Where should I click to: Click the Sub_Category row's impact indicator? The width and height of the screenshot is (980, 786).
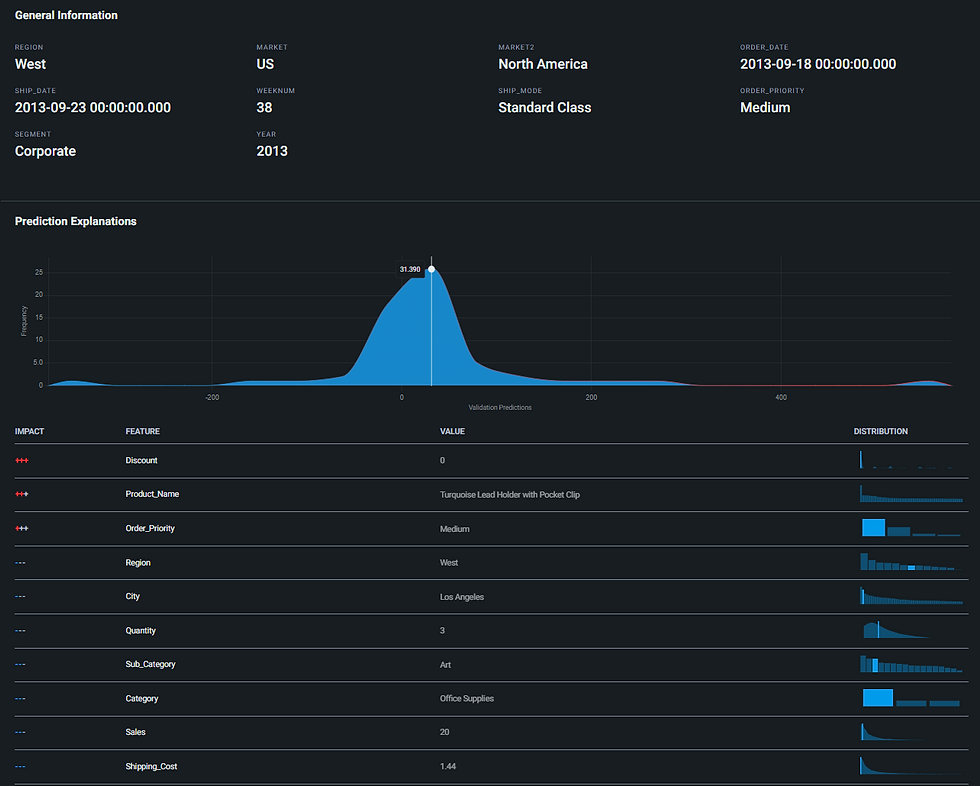coord(21,665)
